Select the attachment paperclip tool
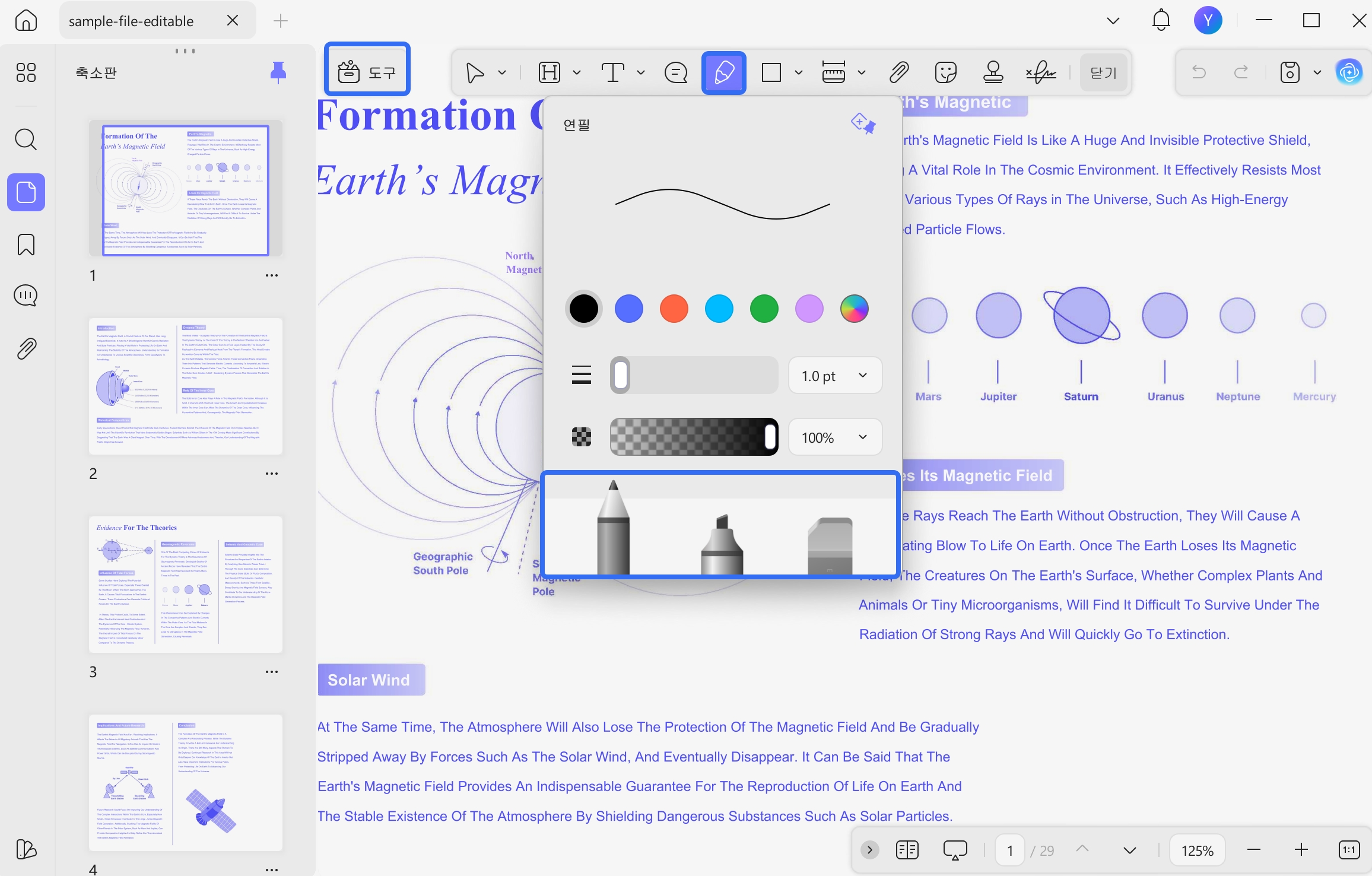The width and height of the screenshot is (1372, 876). coord(899,72)
